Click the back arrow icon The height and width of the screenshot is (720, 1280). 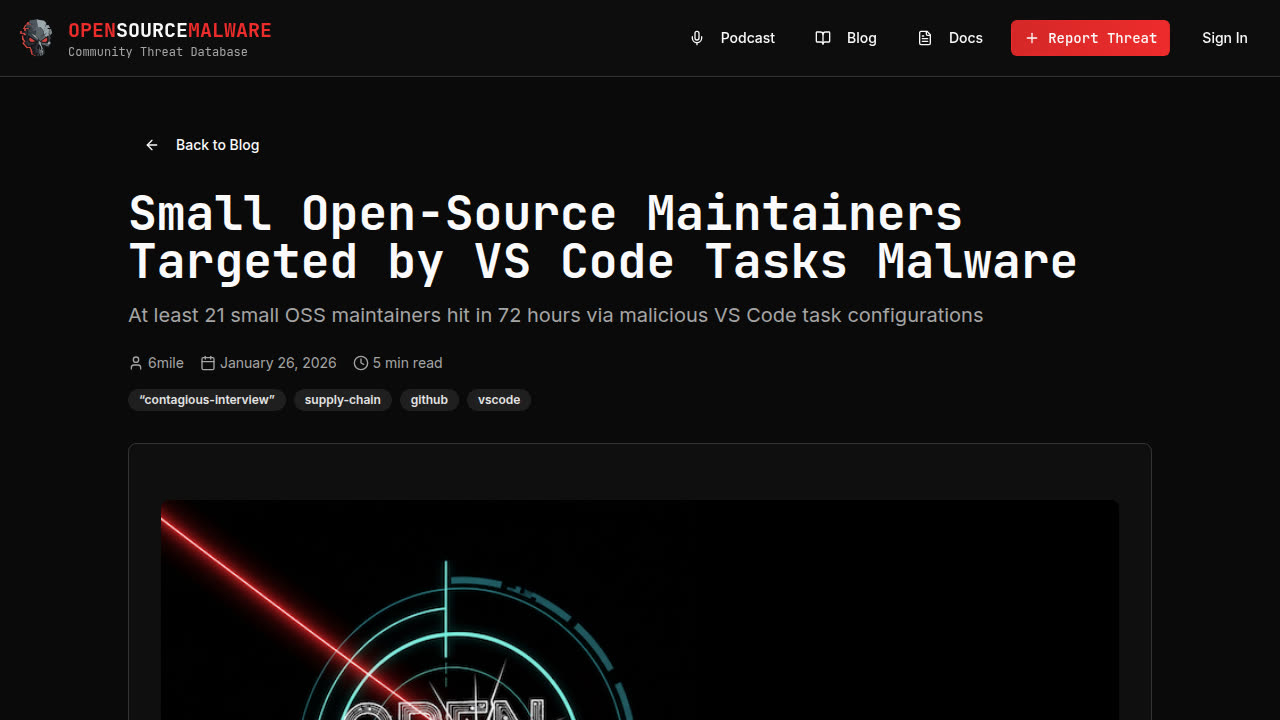(x=152, y=145)
